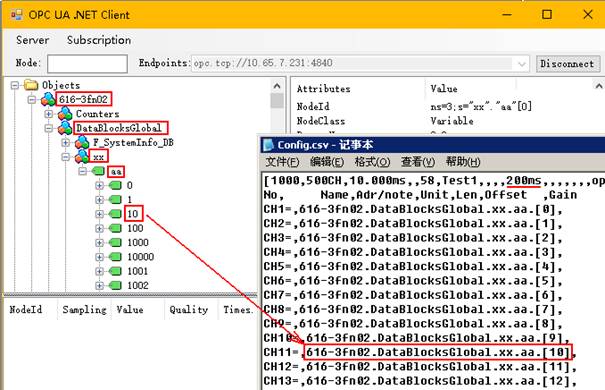Expand the Counters tree node
Viewport: 605px width, 390px height.
click(49, 114)
